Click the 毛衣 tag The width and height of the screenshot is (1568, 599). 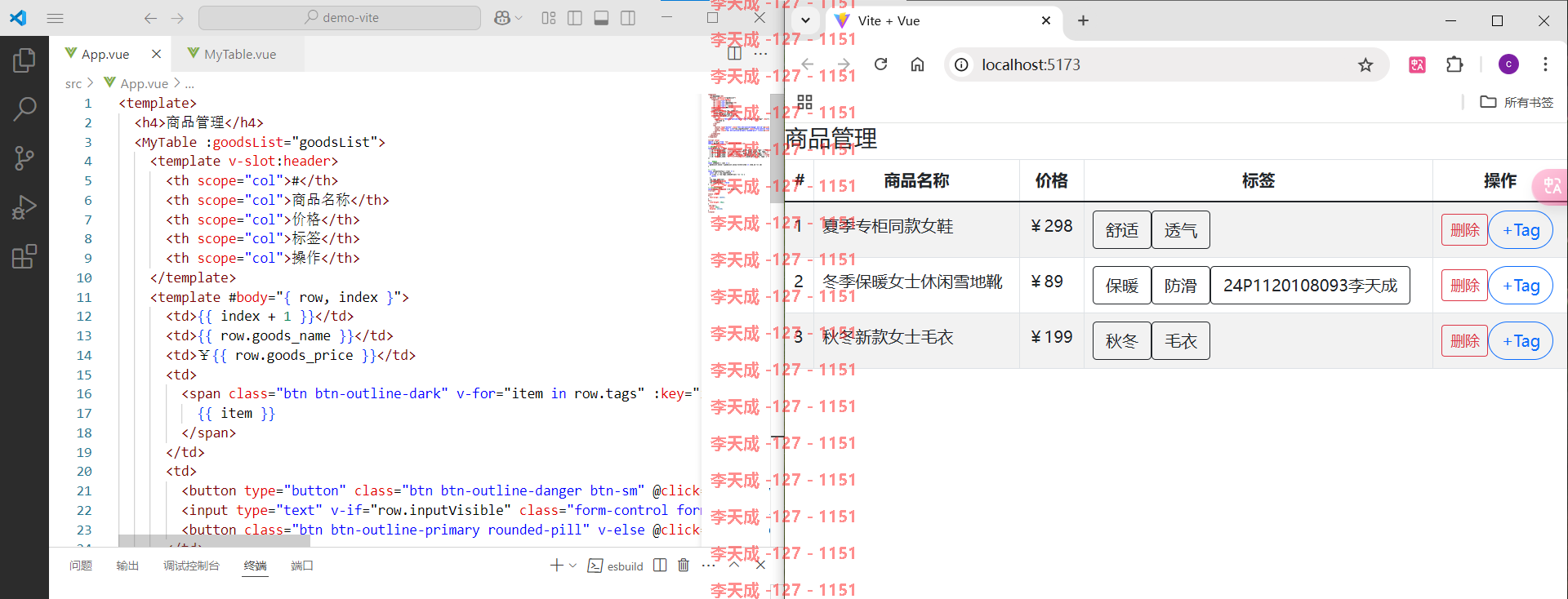click(x=1181, y=341)
